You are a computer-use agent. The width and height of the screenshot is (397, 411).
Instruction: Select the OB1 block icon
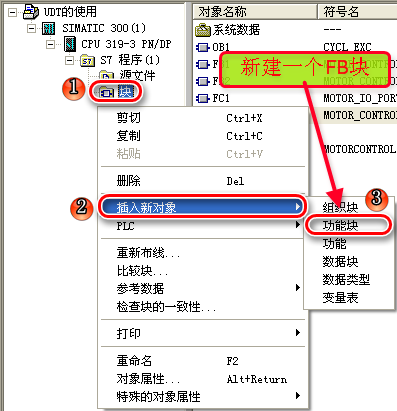[203, 48]
